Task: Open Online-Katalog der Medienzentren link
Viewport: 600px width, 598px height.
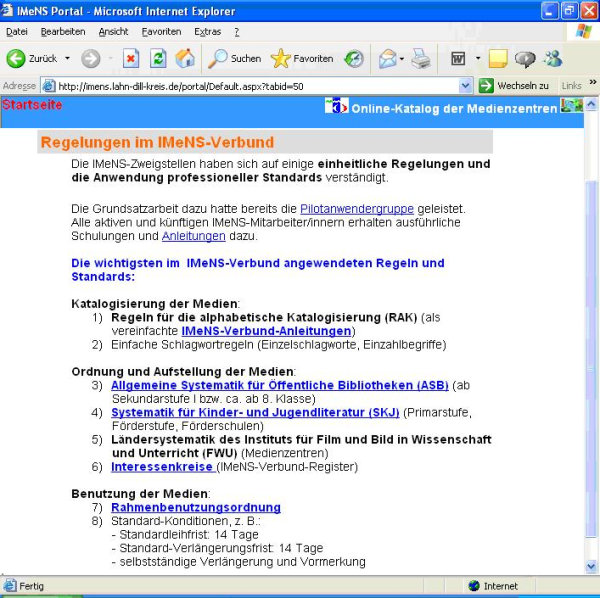Action: [x=454, y=109]
